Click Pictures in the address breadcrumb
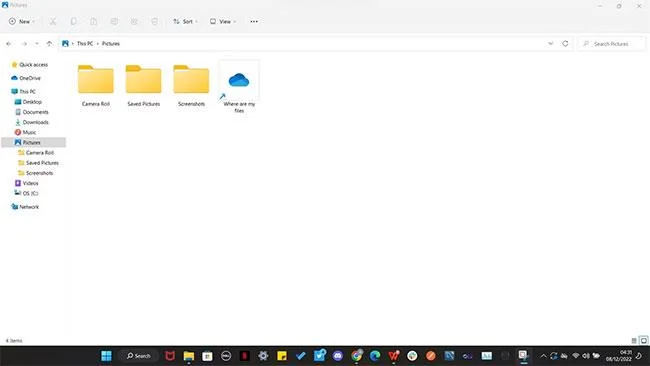Viewport: 650px width, 366px height. (x=111, y=44)
